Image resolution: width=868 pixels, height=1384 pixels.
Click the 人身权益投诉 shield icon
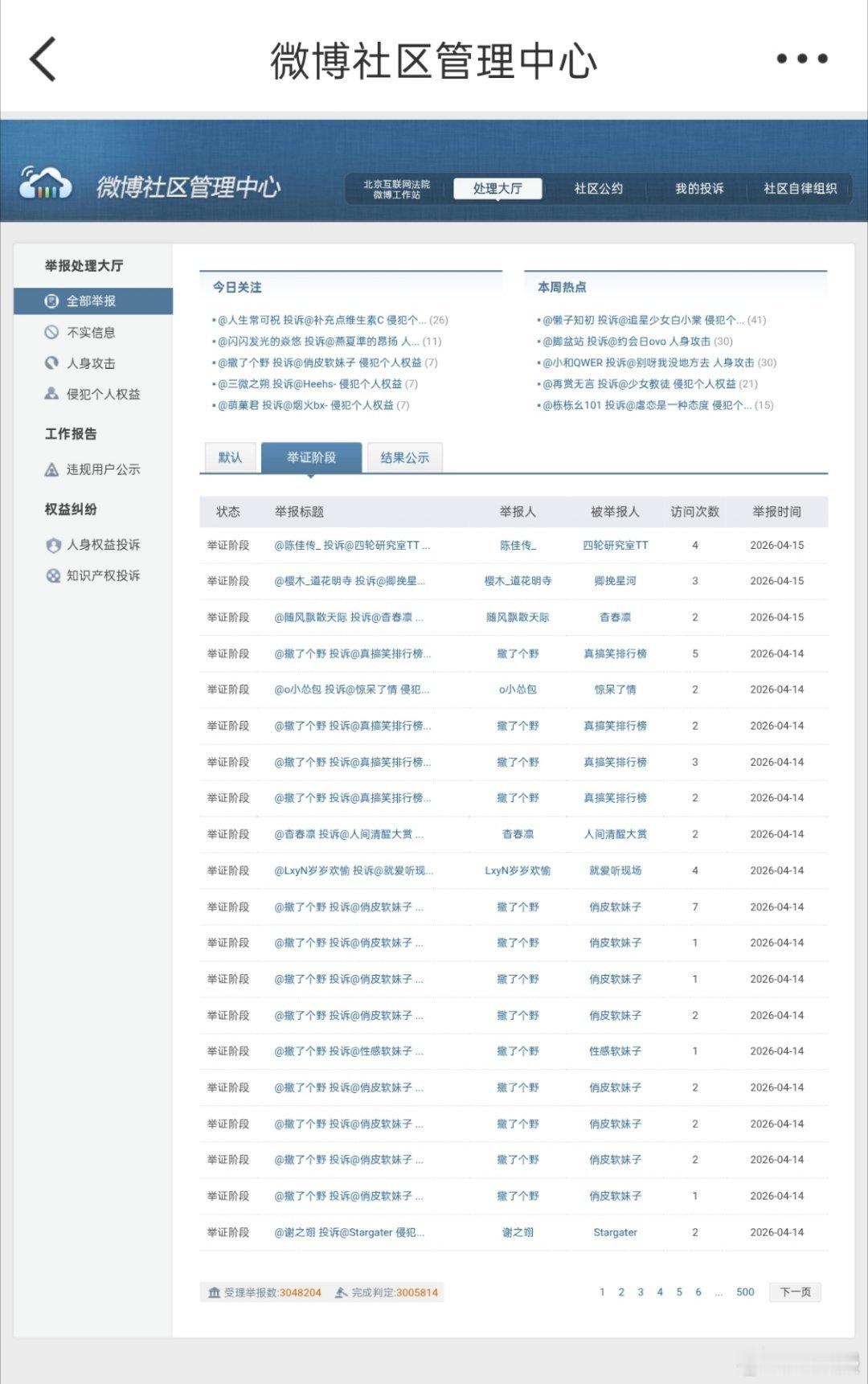tap(53, 545)
